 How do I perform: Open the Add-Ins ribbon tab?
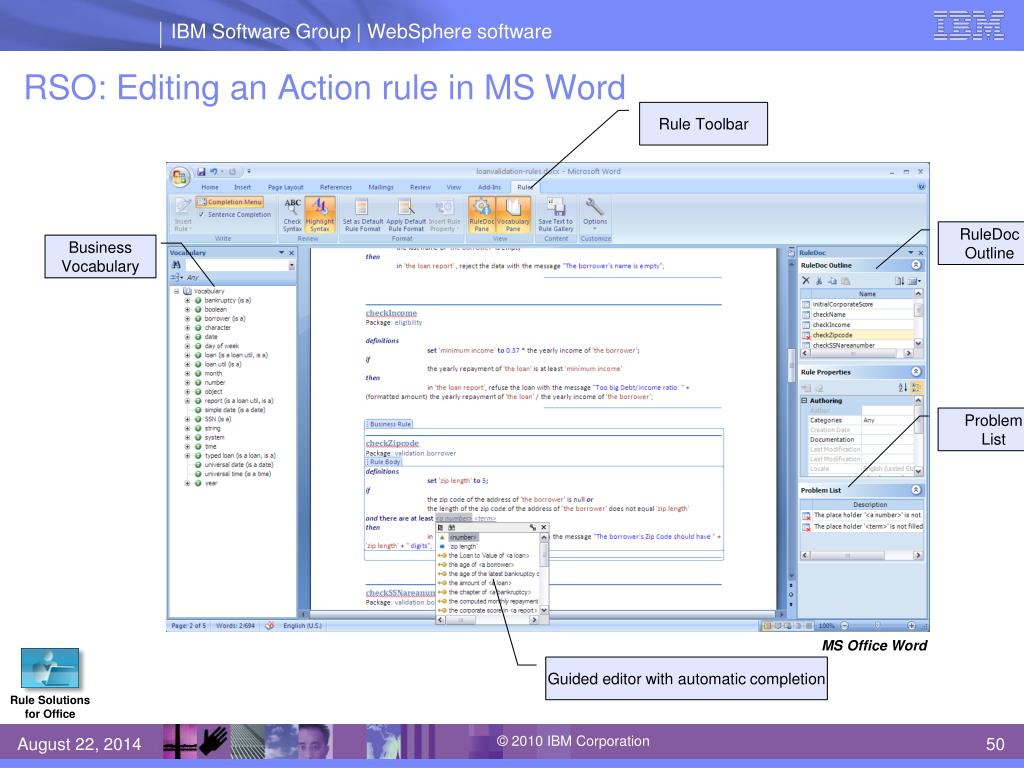pyautogui.click(x=489, y=187)
